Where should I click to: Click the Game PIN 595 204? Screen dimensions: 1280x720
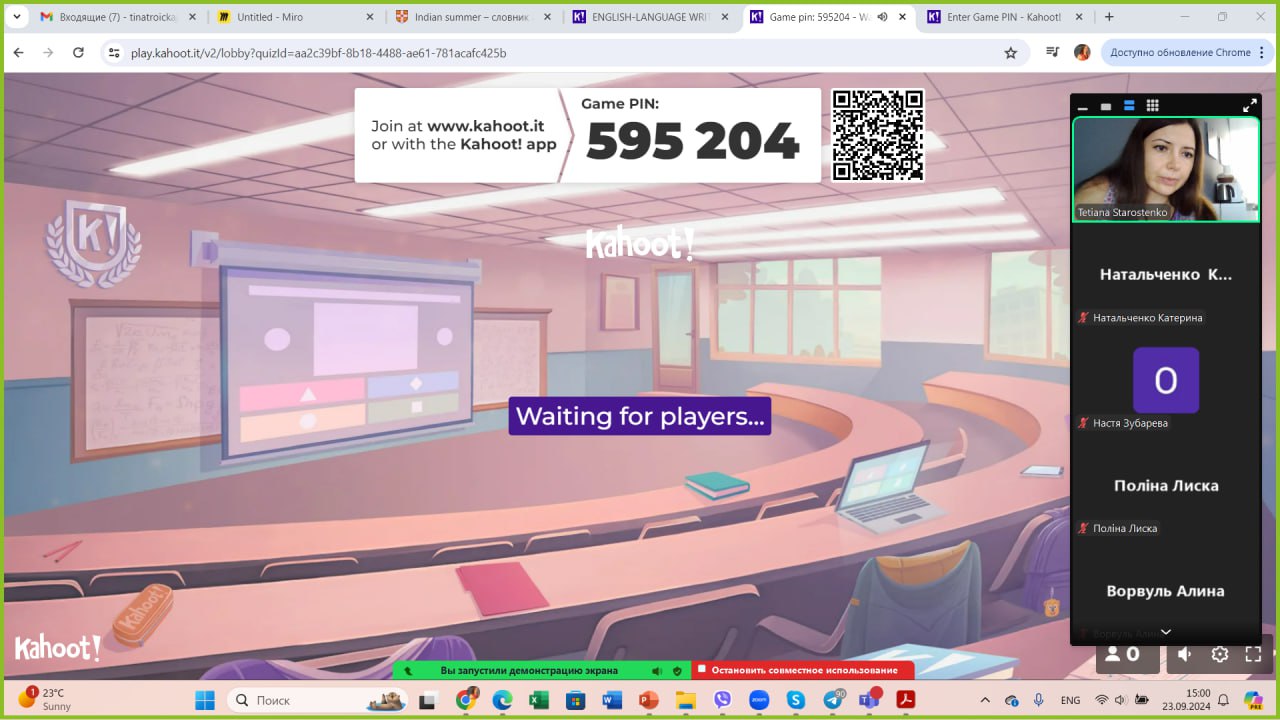point(692,141)
